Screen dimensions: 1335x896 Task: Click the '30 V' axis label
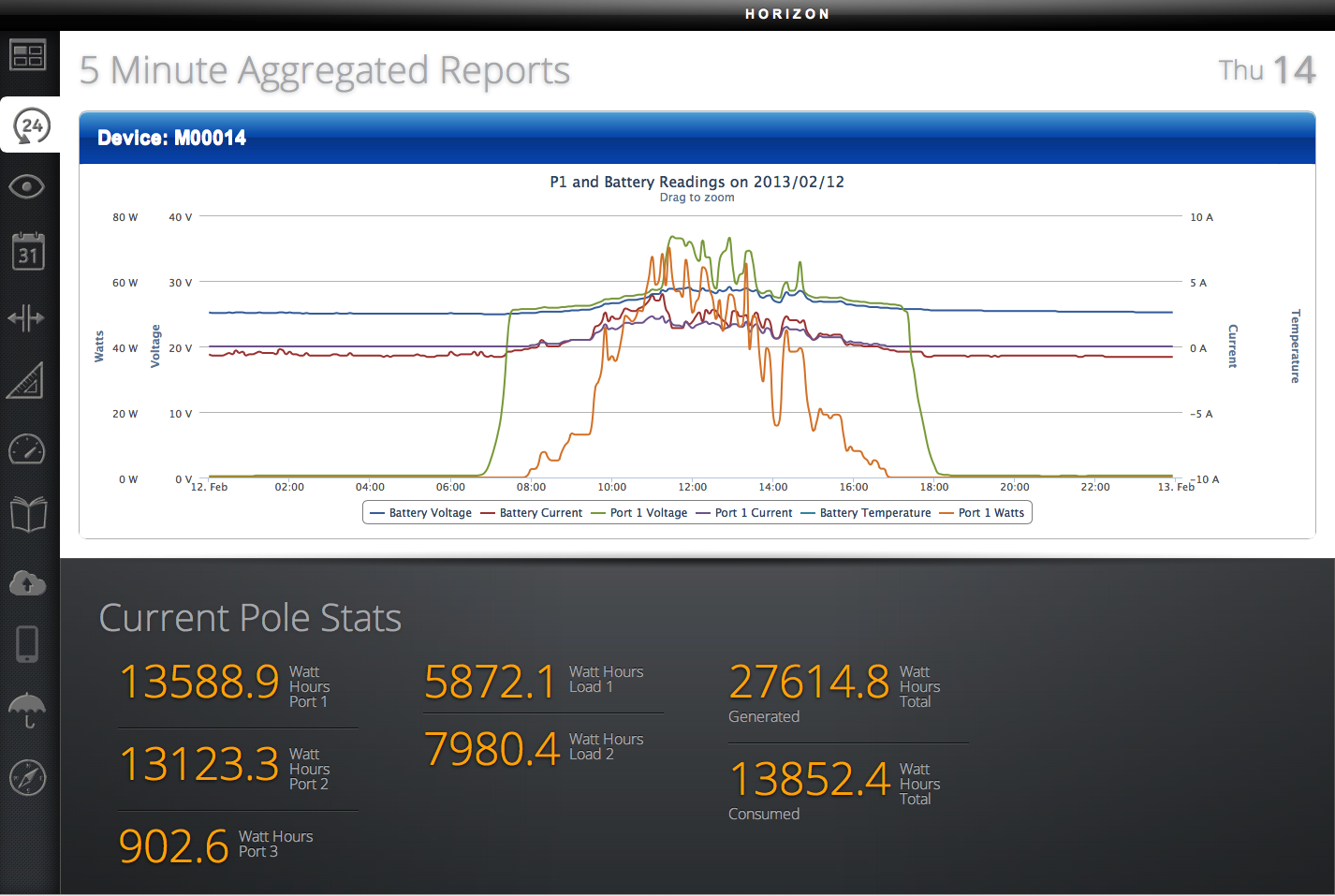(181, 283)
